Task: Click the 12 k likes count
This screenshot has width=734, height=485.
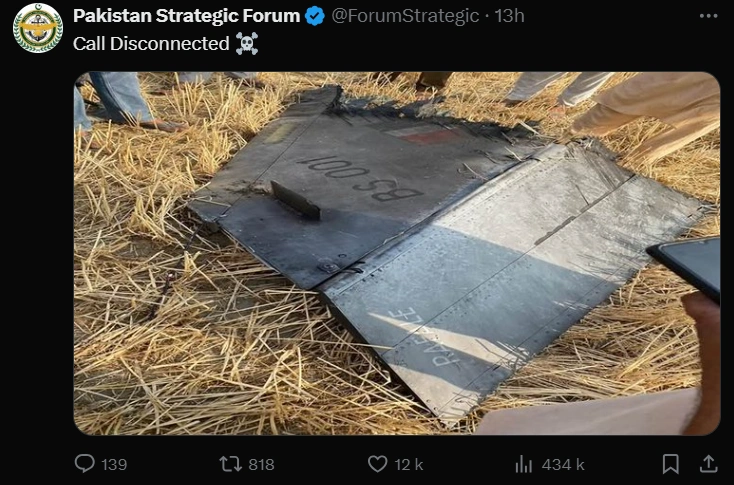Action: 409,464
